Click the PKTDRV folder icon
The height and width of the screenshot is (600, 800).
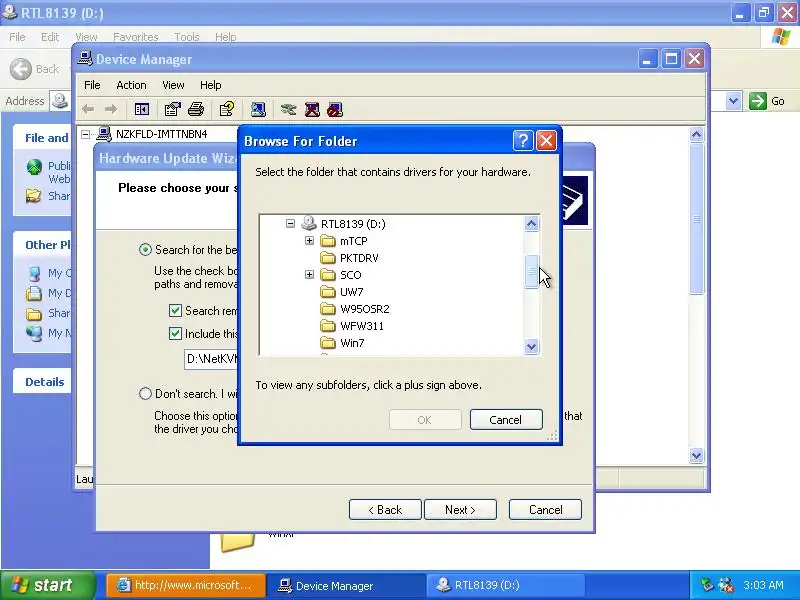tap(328, 258)
